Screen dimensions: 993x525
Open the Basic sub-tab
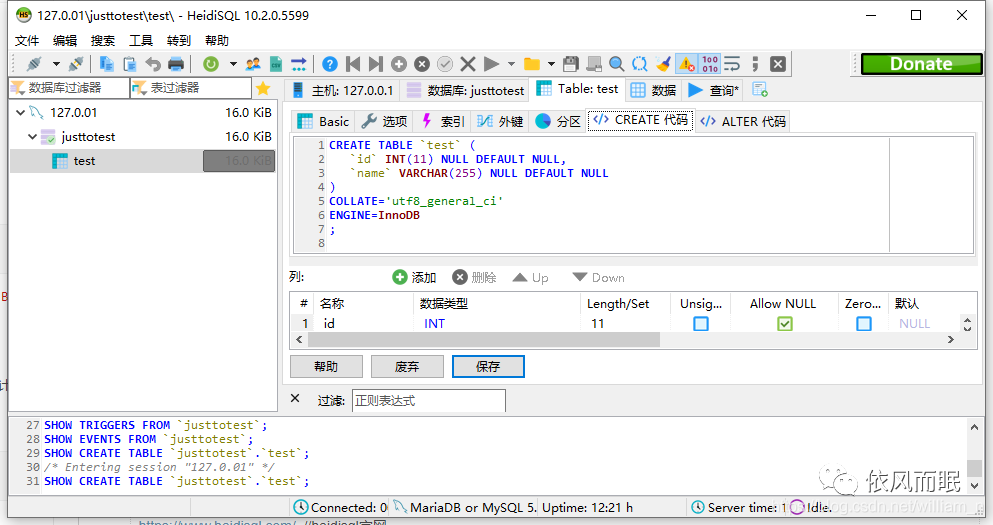point(324,122)
